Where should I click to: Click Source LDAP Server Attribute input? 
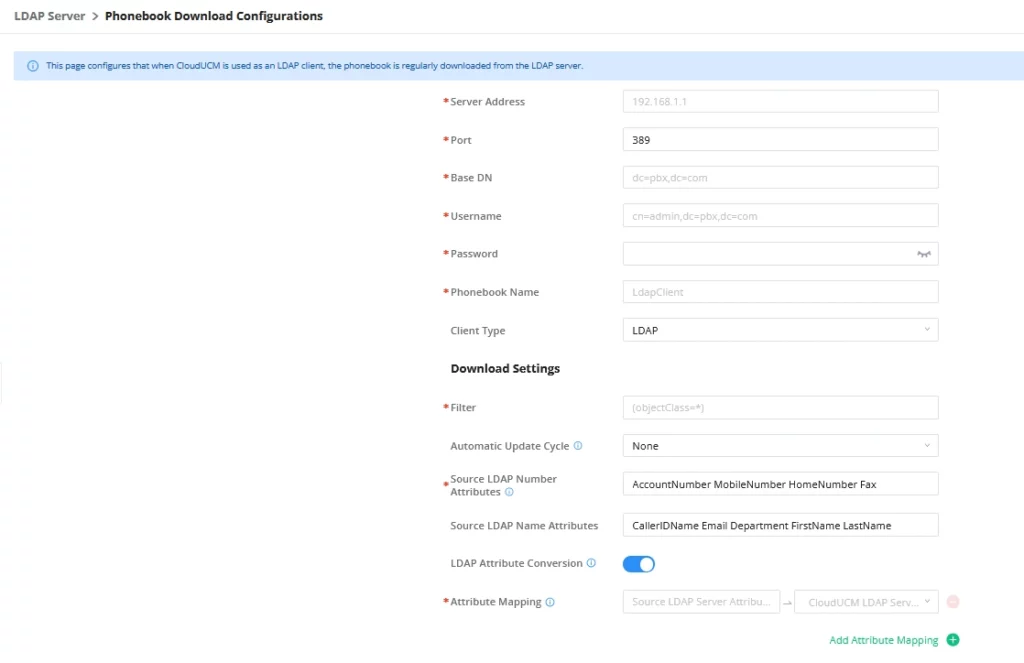pyautogui.click(x=701, y=602)
